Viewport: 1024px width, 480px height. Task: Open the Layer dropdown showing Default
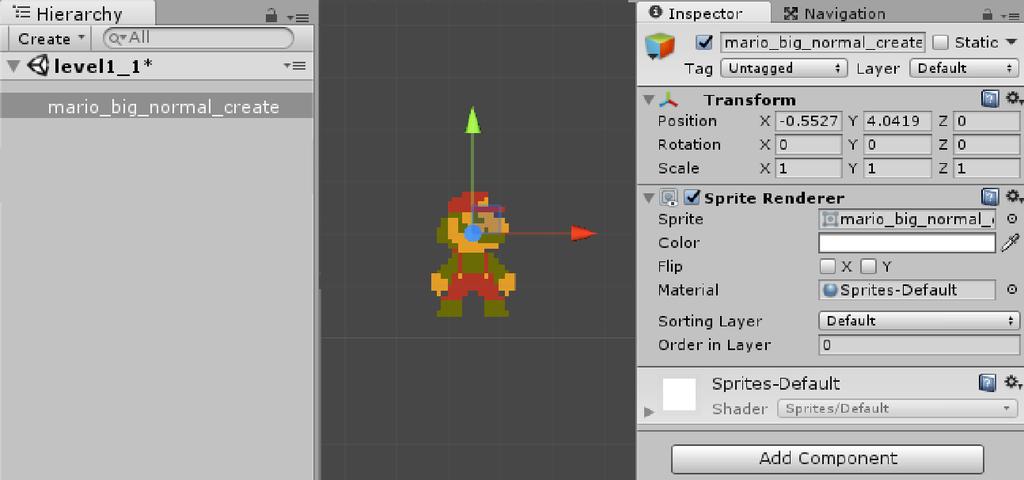point(964,68)
